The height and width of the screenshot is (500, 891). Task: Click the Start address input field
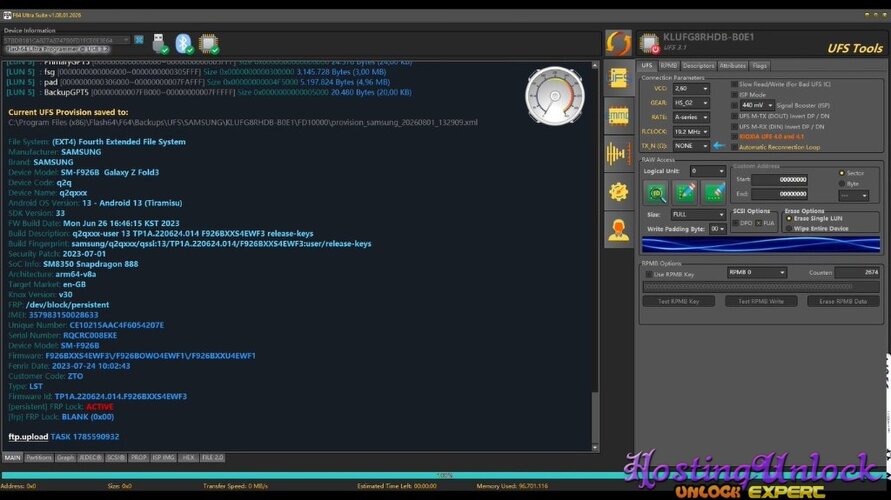click(x=780, y=180)
